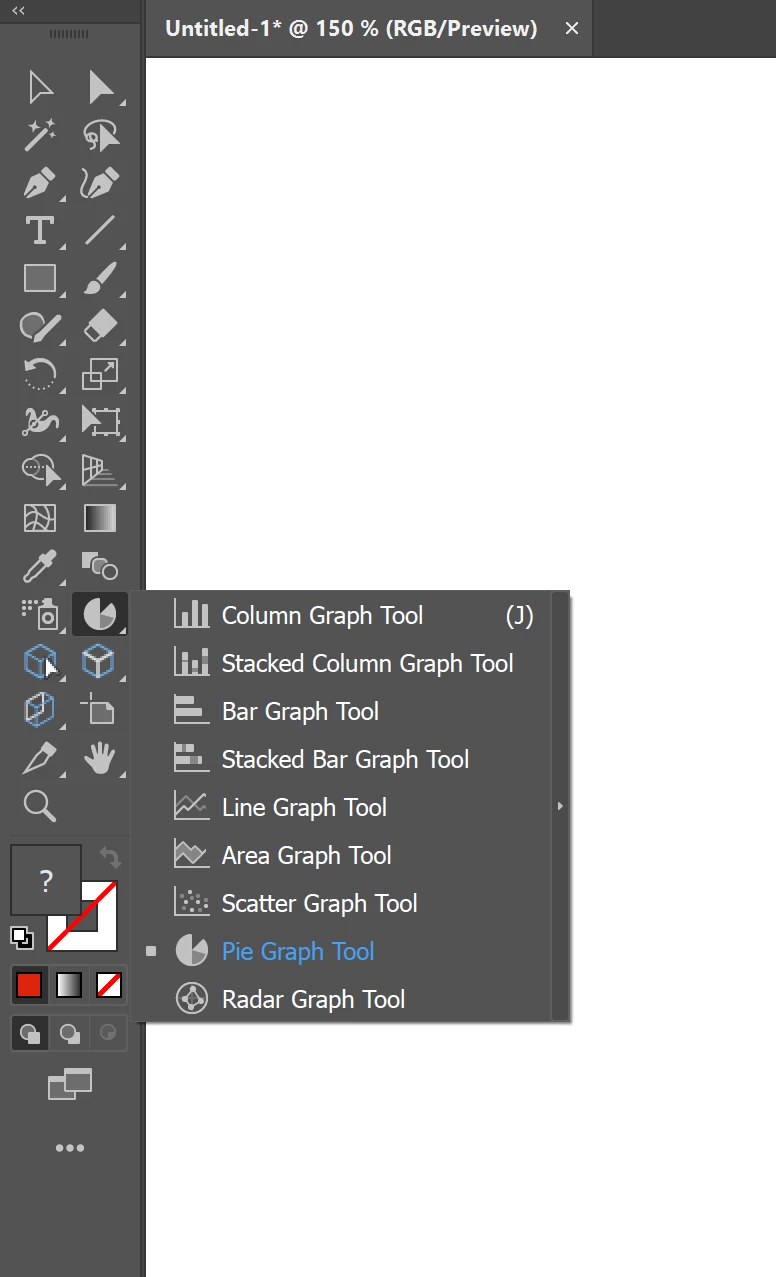Select the Perspective Grid tool
Image resolution: width=776 pixels, height=1277 pixels.
[x=100, y=470]
